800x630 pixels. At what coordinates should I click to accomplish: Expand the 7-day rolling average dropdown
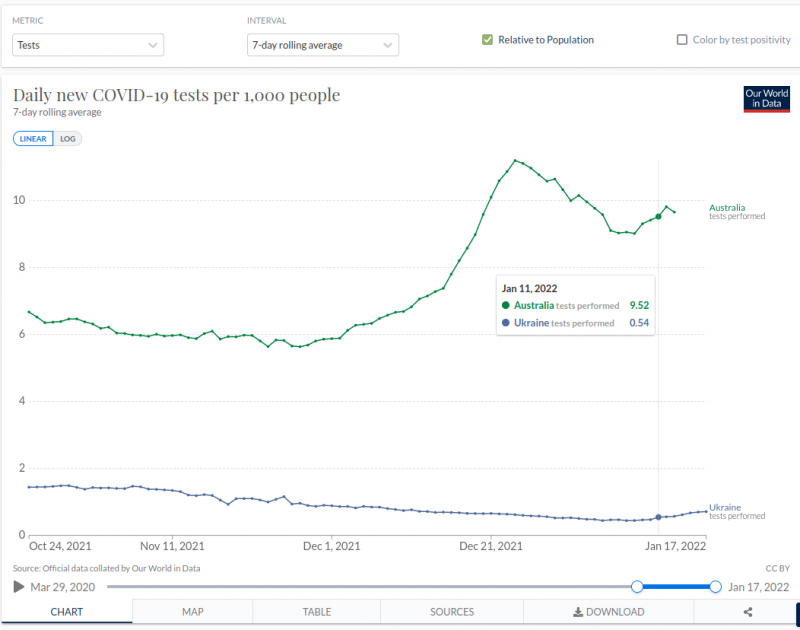click(x=322, y=45)
